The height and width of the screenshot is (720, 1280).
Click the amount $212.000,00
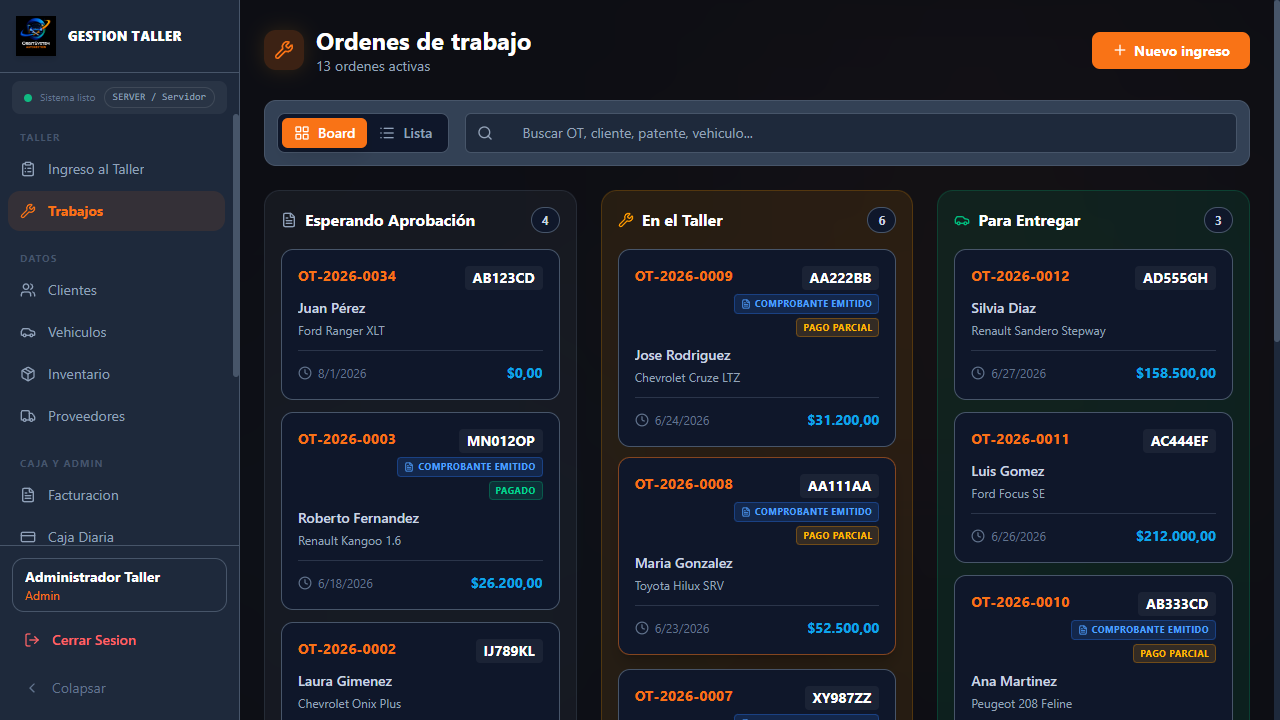[x=1176, y=536]
